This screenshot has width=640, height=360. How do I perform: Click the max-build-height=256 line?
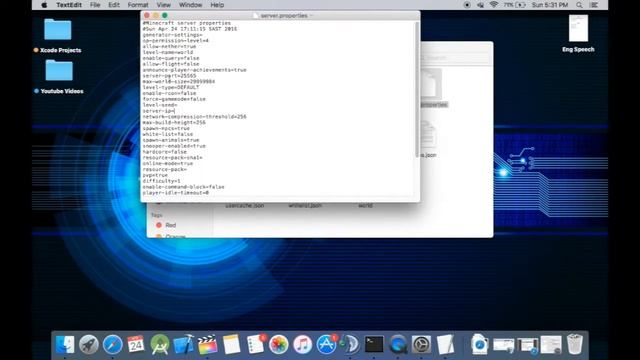click(174, 122)
